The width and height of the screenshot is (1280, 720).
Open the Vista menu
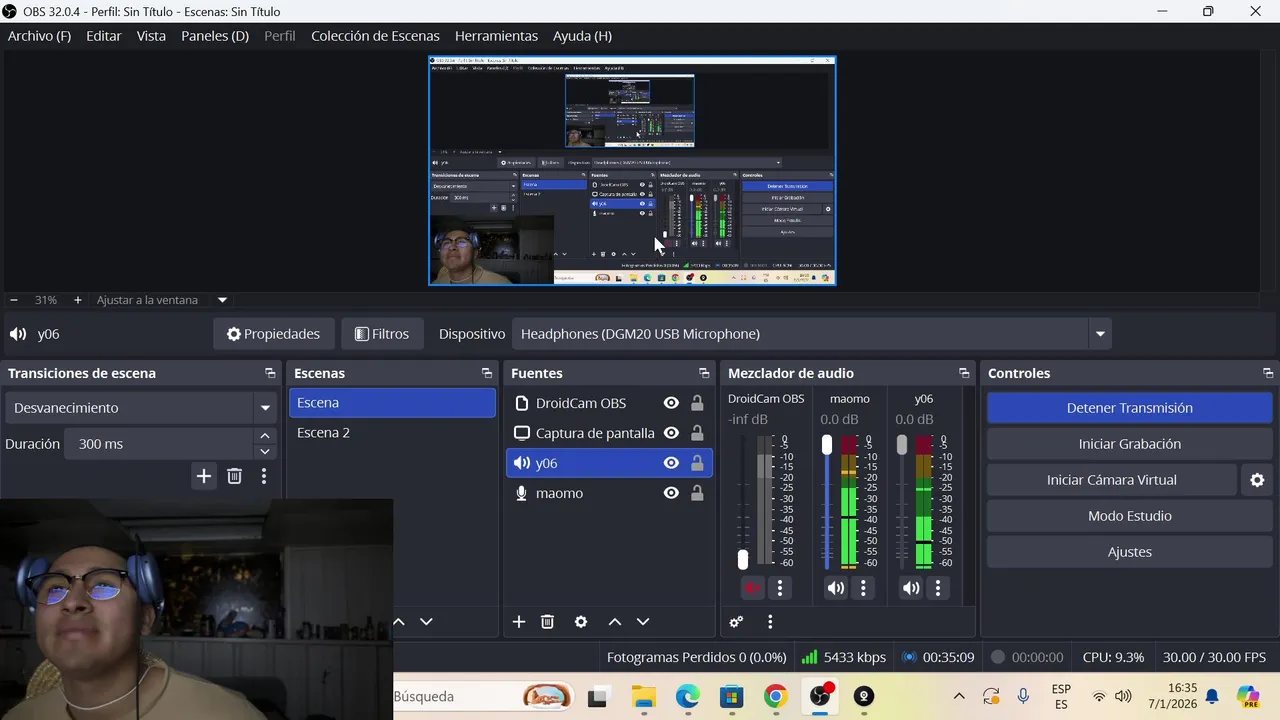151,36
